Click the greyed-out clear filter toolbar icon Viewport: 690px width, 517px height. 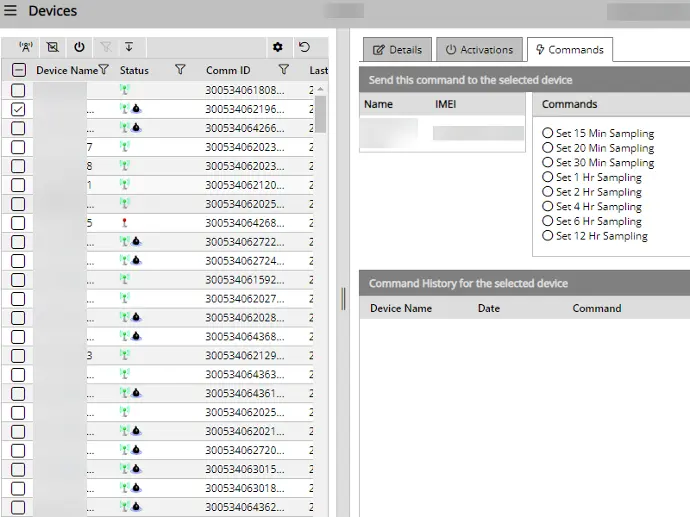104,47
